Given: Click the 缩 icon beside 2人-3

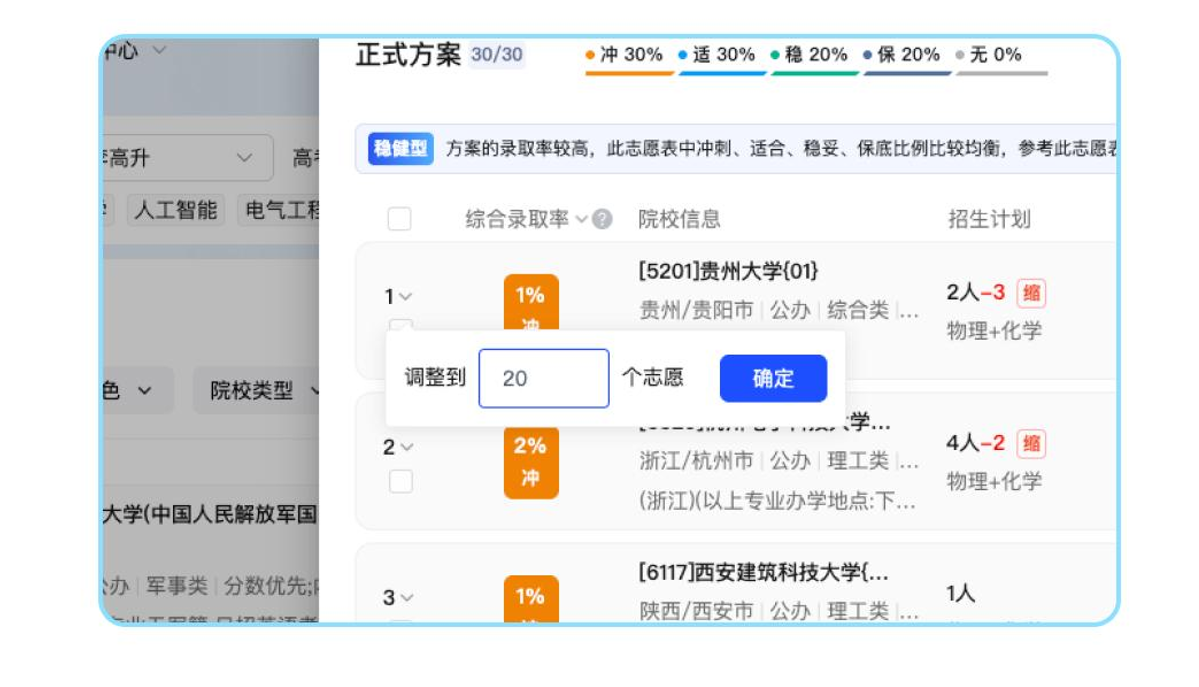Looking at the screenshot, I should [1030, 294].
